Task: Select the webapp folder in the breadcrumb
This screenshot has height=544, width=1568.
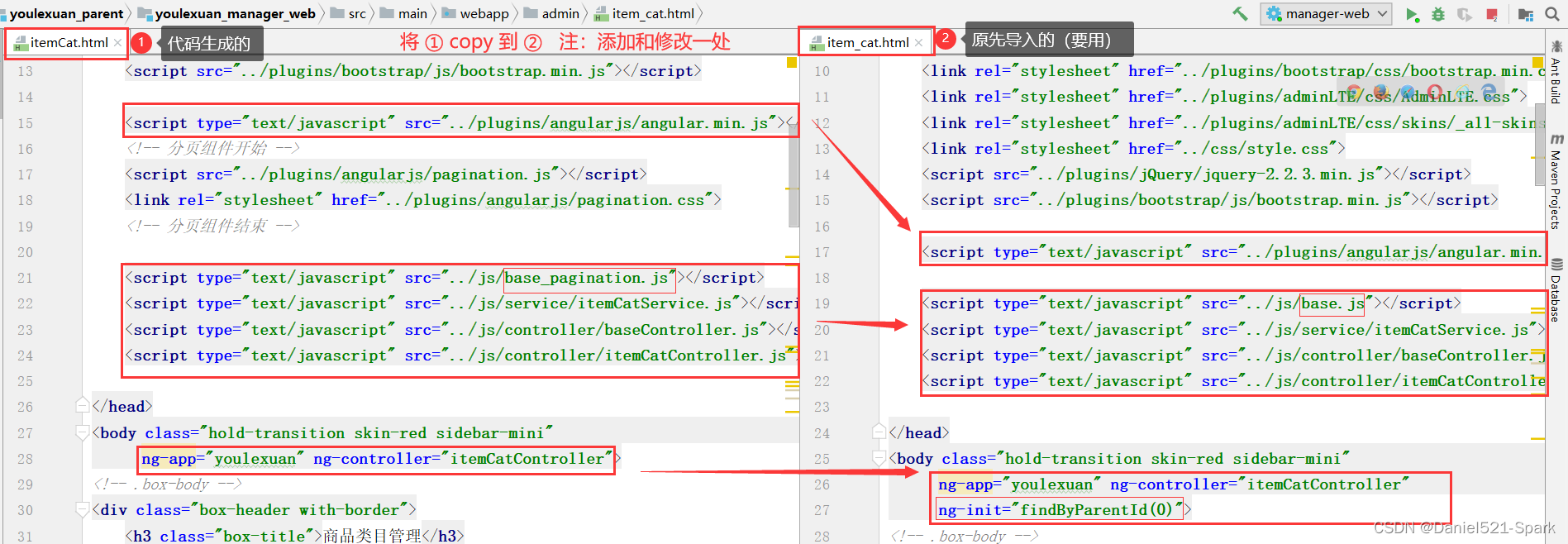Action: coord(476,13)
